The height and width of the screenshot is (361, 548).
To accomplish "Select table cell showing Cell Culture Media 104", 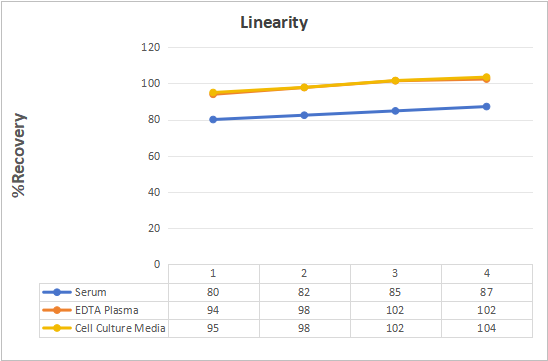I will tap(487, 328).
